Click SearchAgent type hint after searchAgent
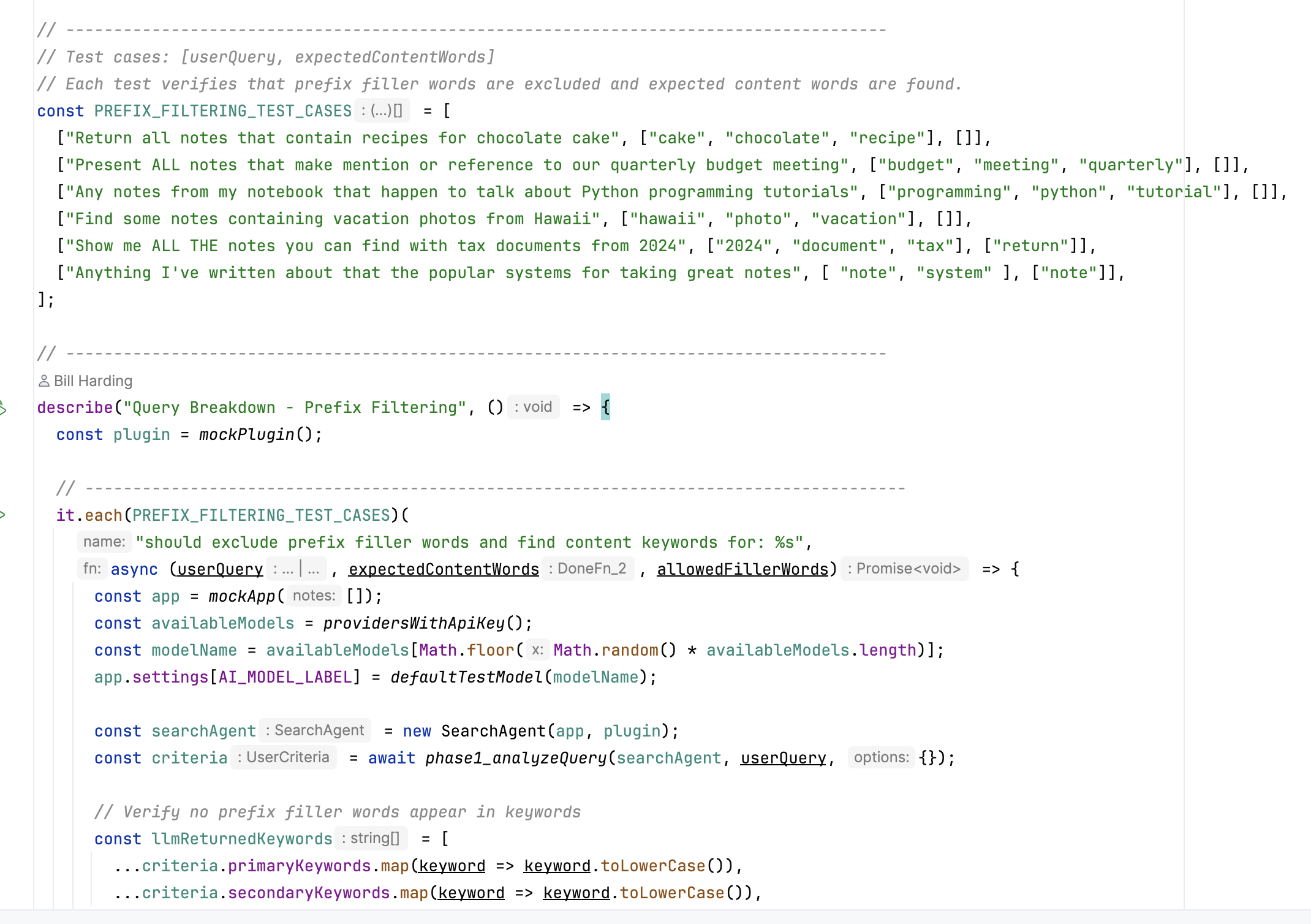The width and height of the screenshot is (1311, 924). click(315, 730)
